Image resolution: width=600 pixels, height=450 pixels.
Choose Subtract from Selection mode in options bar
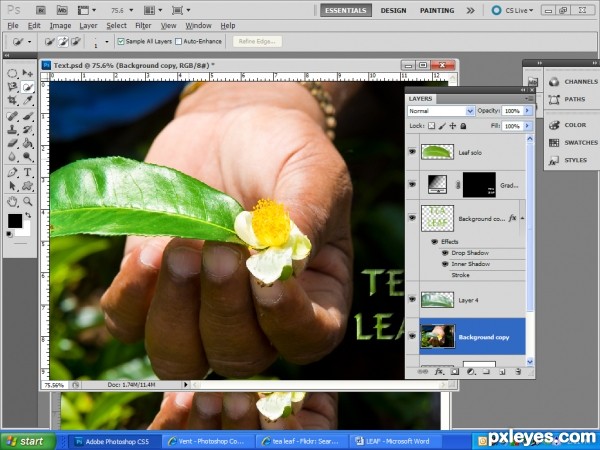[76, 41]
